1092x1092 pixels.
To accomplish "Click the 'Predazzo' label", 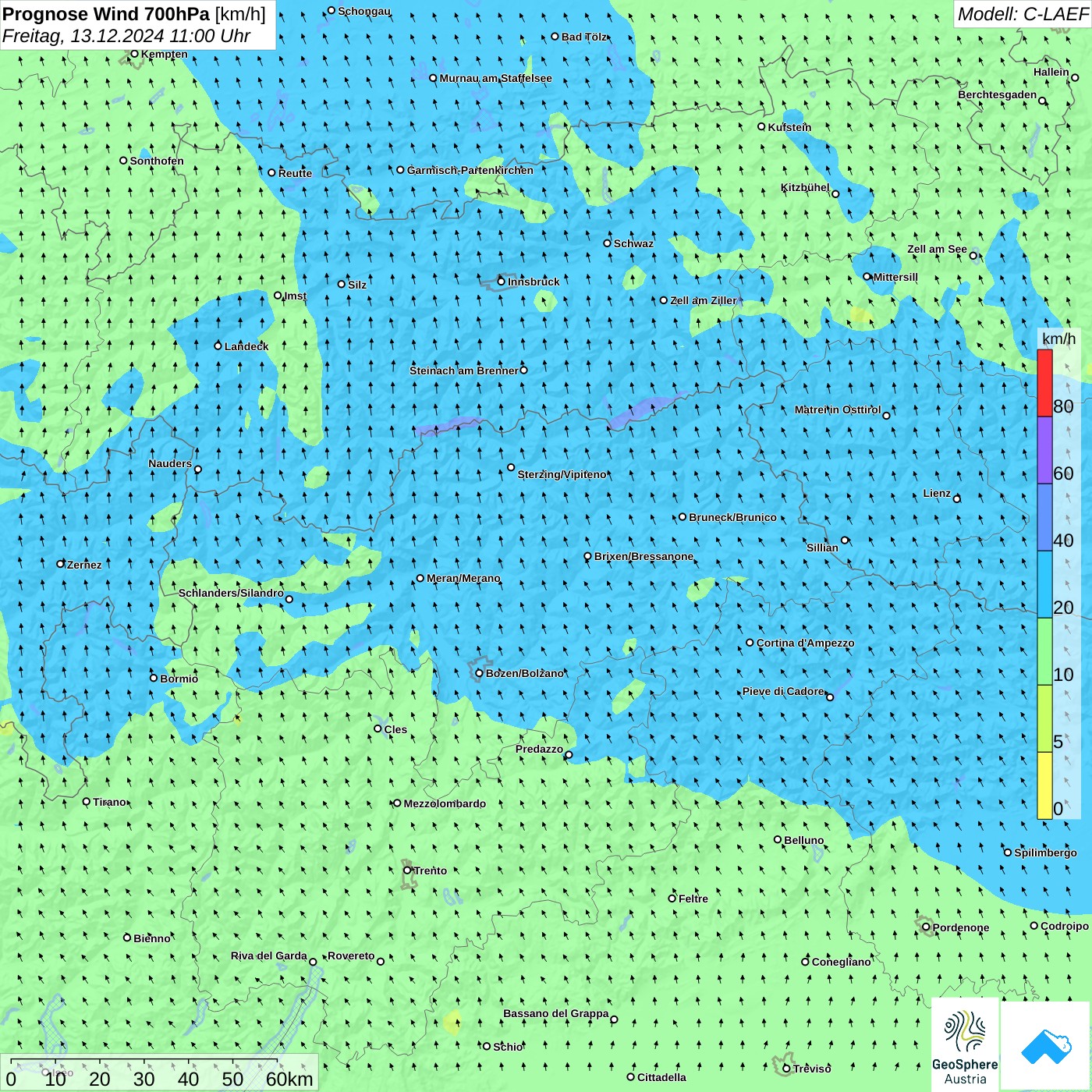I will pyautogui.click(x=540, y=749).
